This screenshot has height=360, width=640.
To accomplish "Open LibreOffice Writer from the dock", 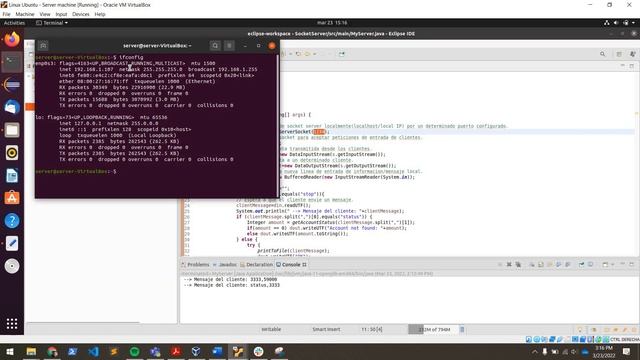I will pyautogui.click(x=12, y=176).
